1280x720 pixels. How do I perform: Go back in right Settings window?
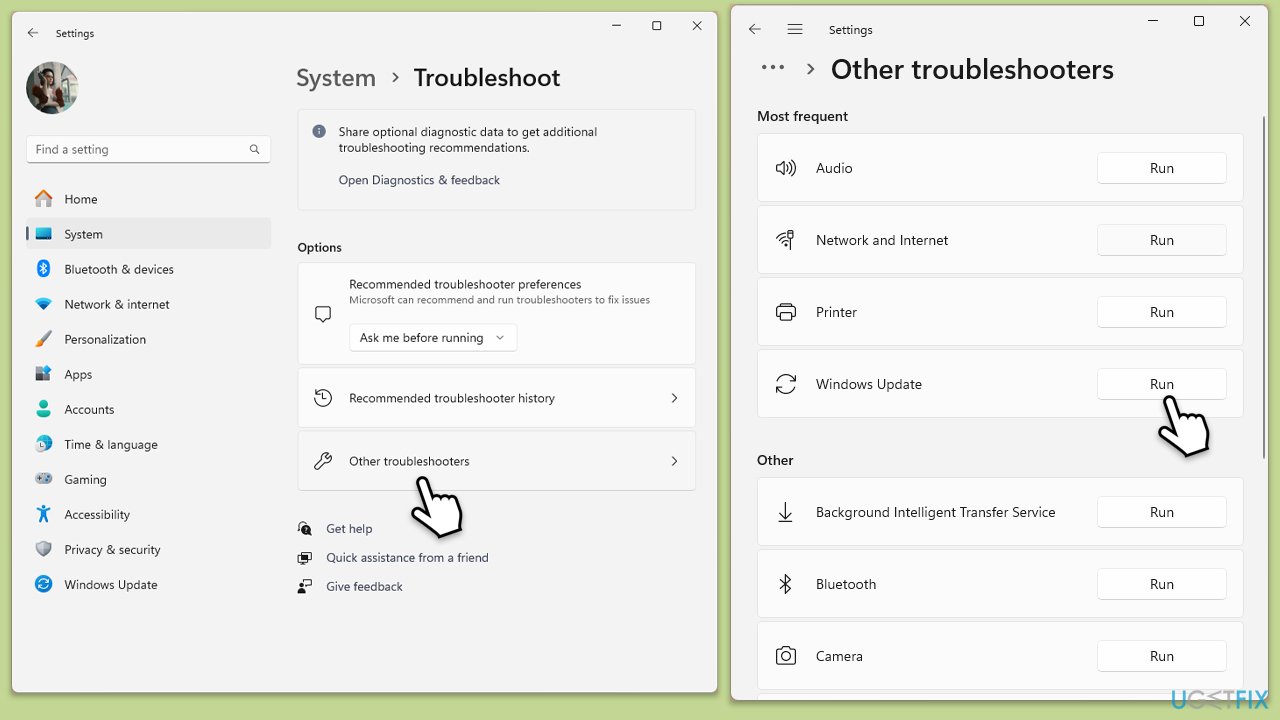755,30
